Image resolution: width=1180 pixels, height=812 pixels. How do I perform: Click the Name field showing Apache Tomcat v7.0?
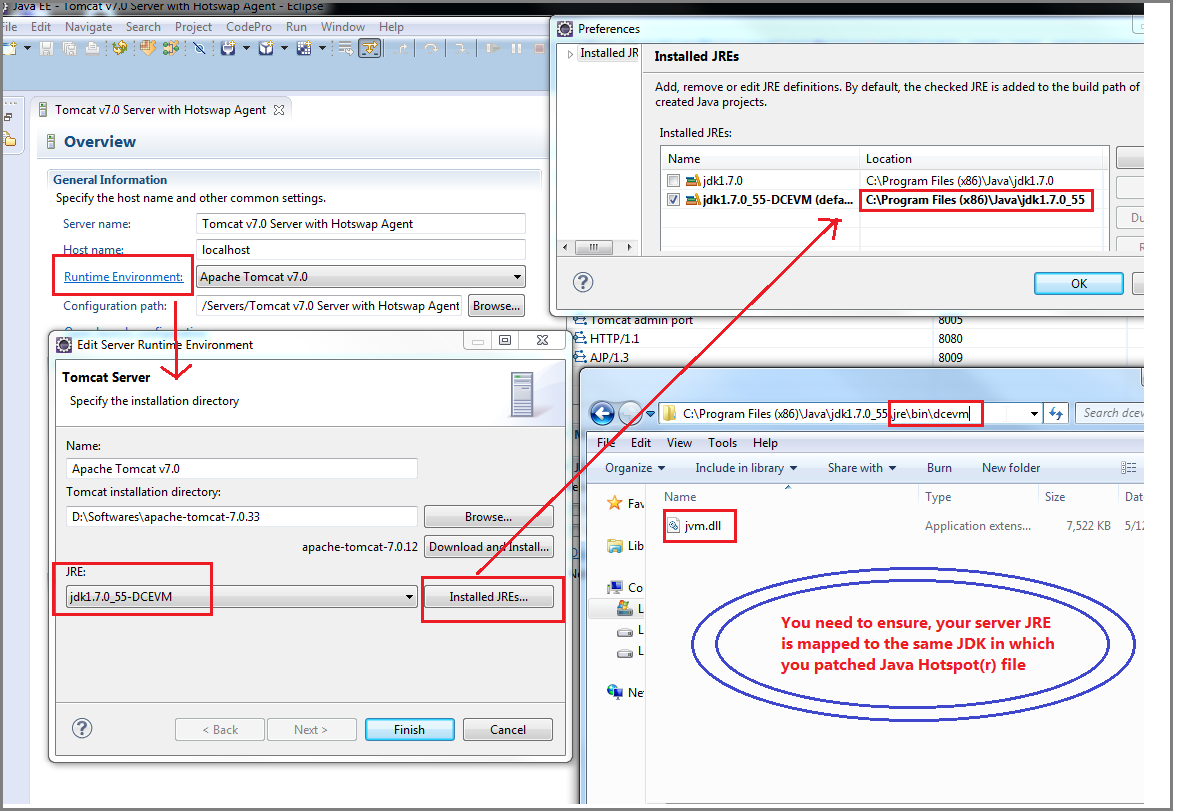click(242, 468)
